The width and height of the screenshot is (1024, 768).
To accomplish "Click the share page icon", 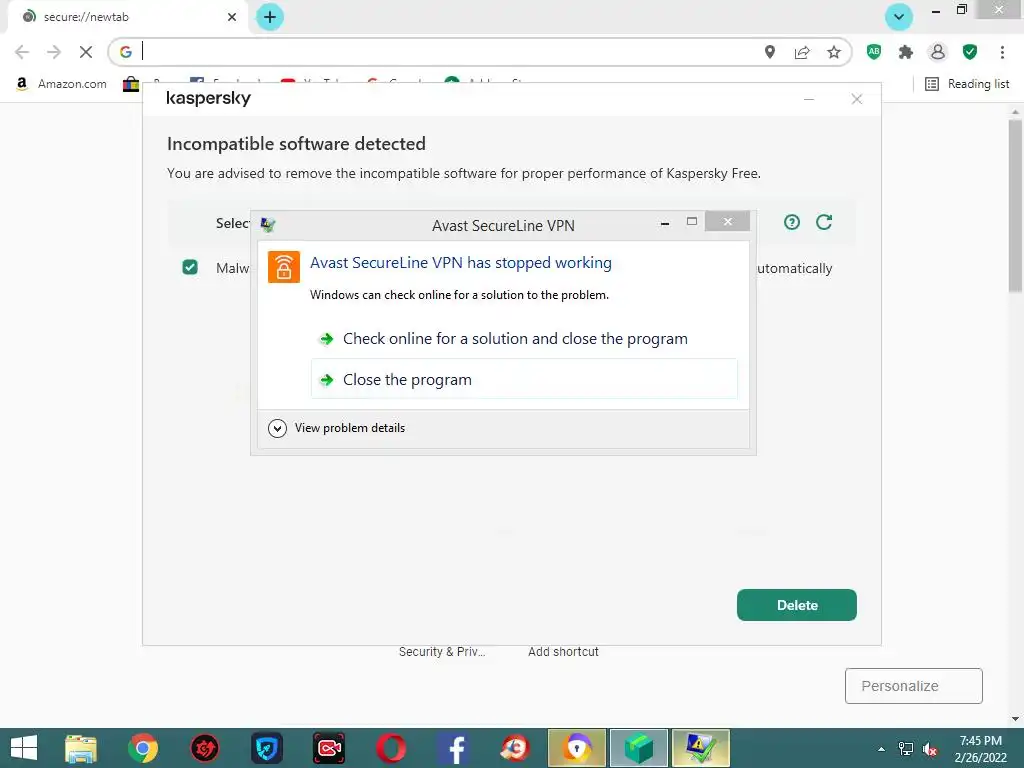I will coord(802,52).
